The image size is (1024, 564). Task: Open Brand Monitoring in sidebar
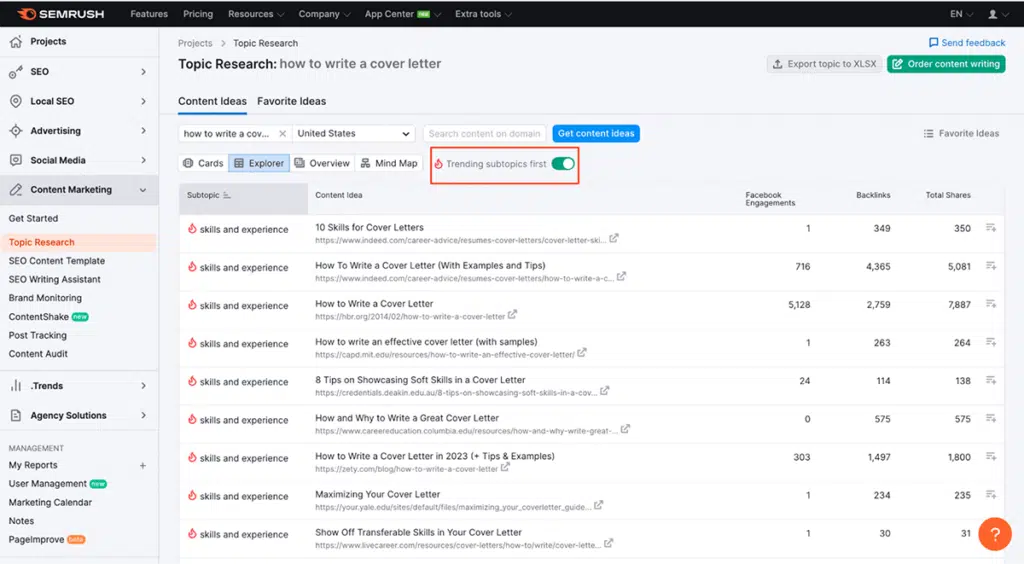point(45,298)
